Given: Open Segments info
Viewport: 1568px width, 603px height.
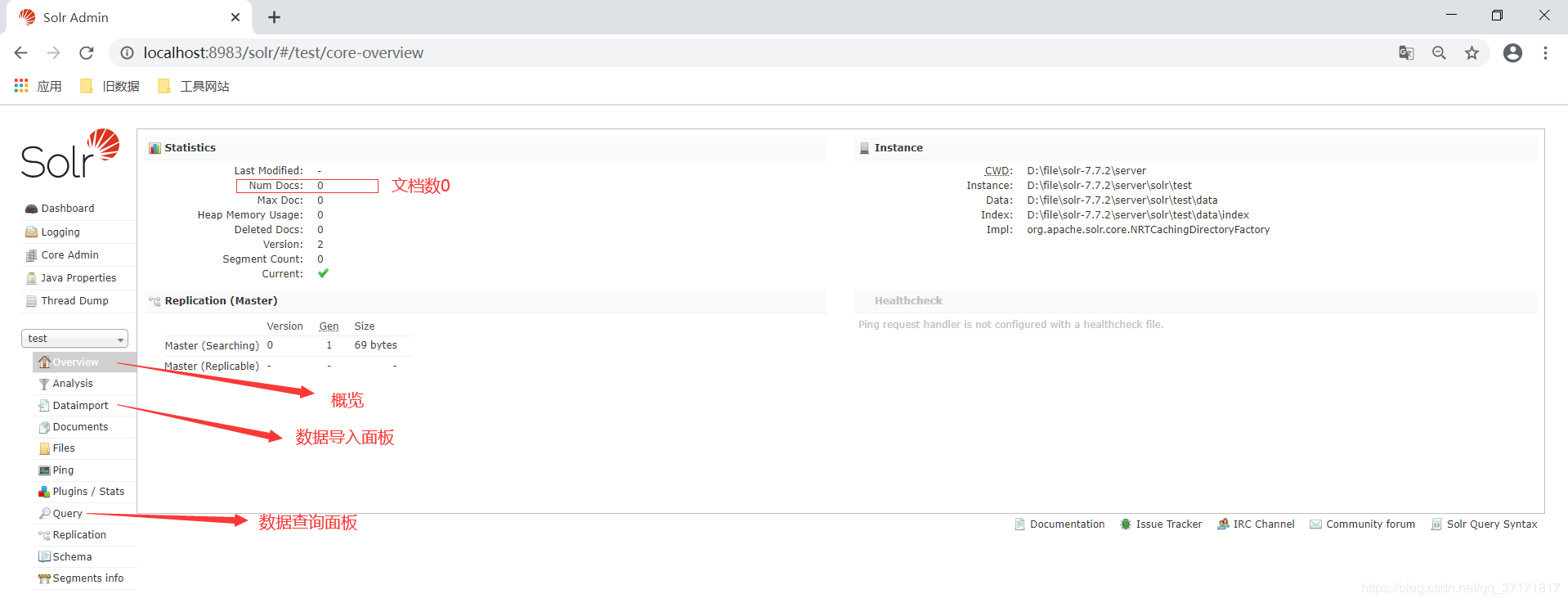Looking at the screenshot, I should (88, 578).
